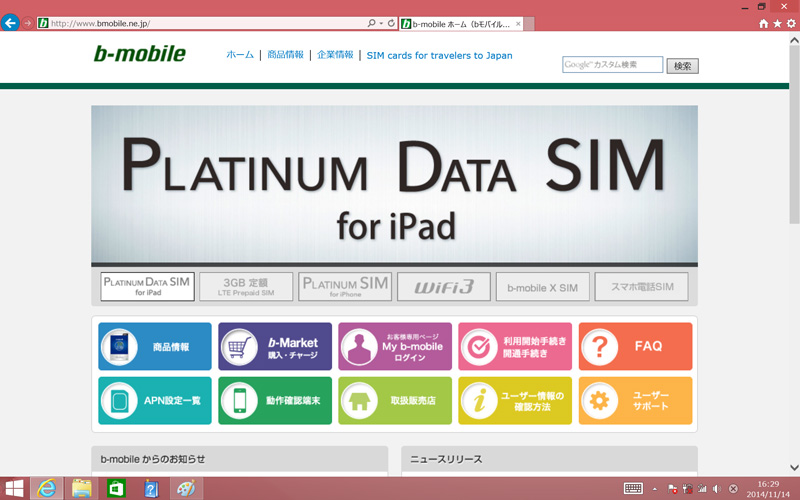Open the FAQ question mark tile
Screen dimensions: 800x500
(635, 346)
